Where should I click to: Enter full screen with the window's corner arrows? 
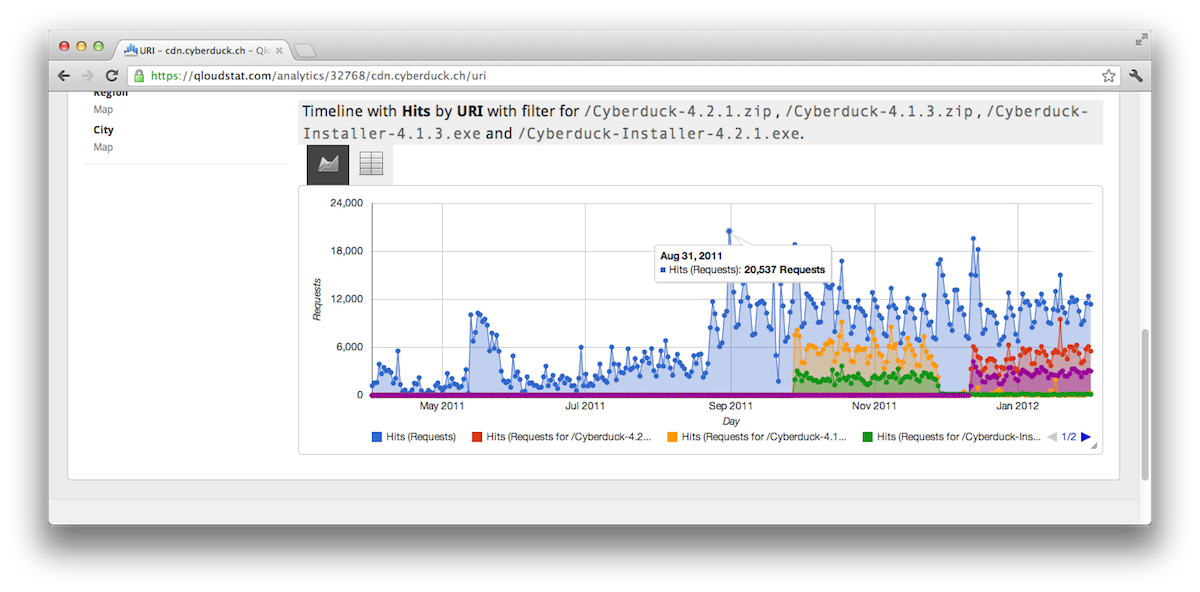pos(1141,40)
